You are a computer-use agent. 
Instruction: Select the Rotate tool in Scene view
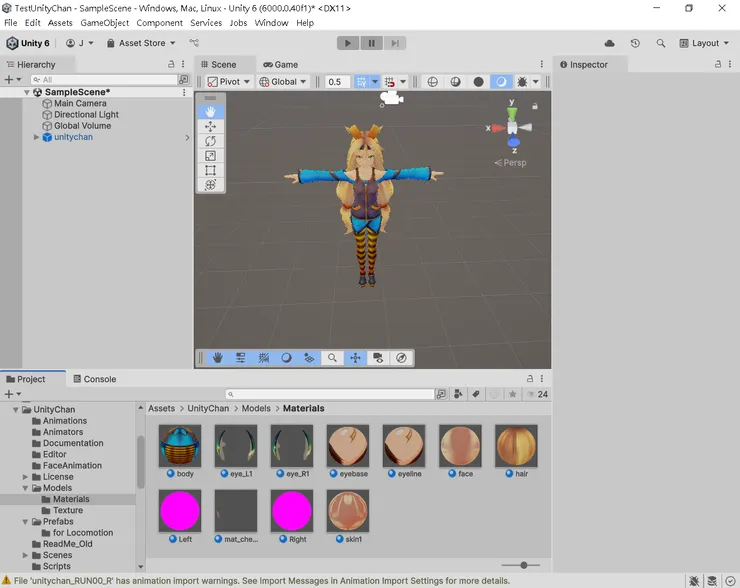[x=210, y=141]
